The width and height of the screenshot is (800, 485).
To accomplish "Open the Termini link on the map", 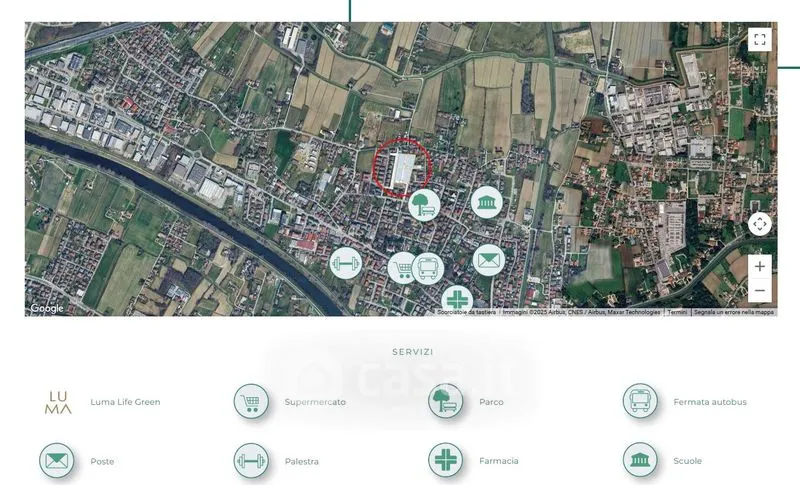I will [677, 312].
